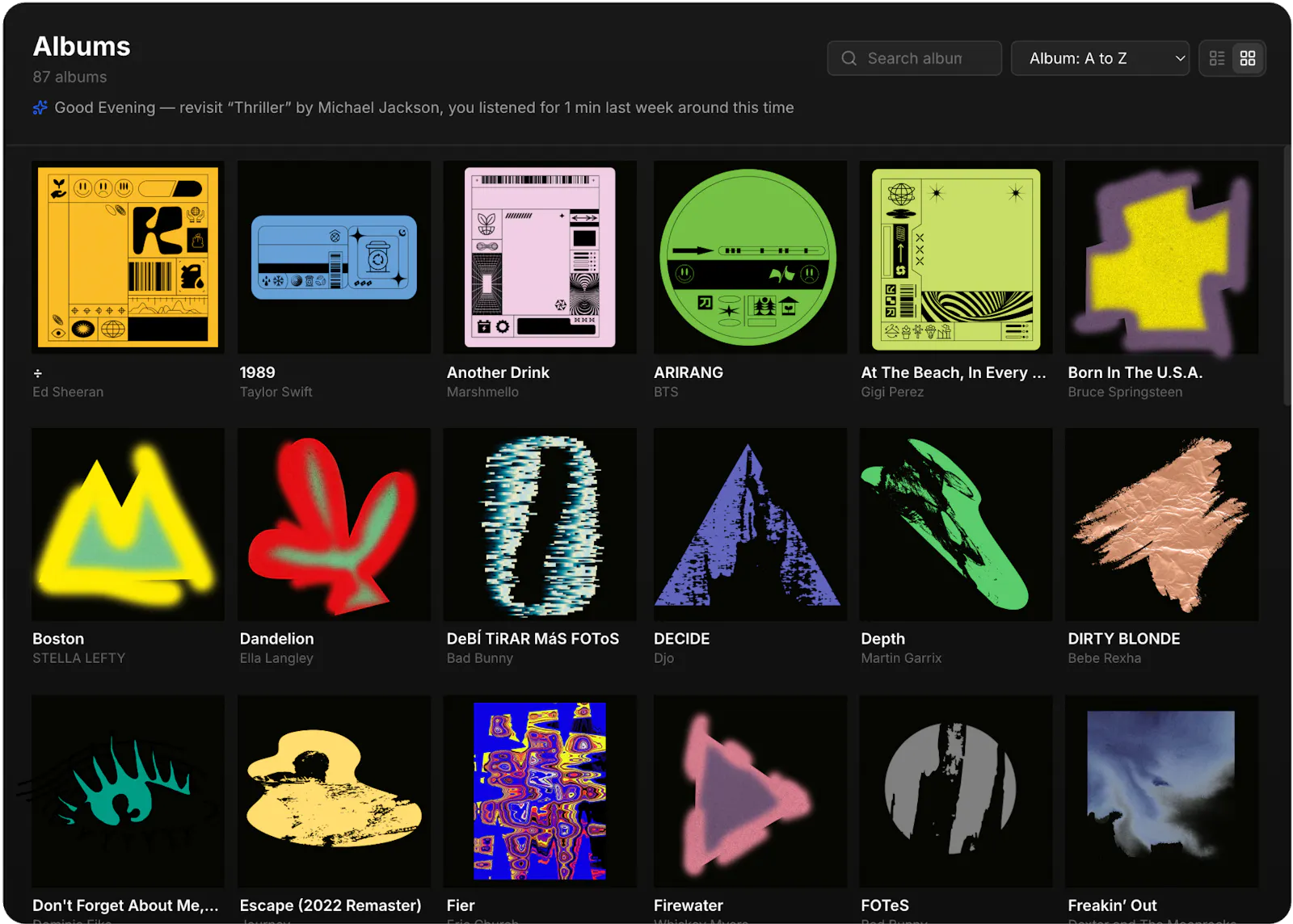Click the Boston album title

pos(58,639)
